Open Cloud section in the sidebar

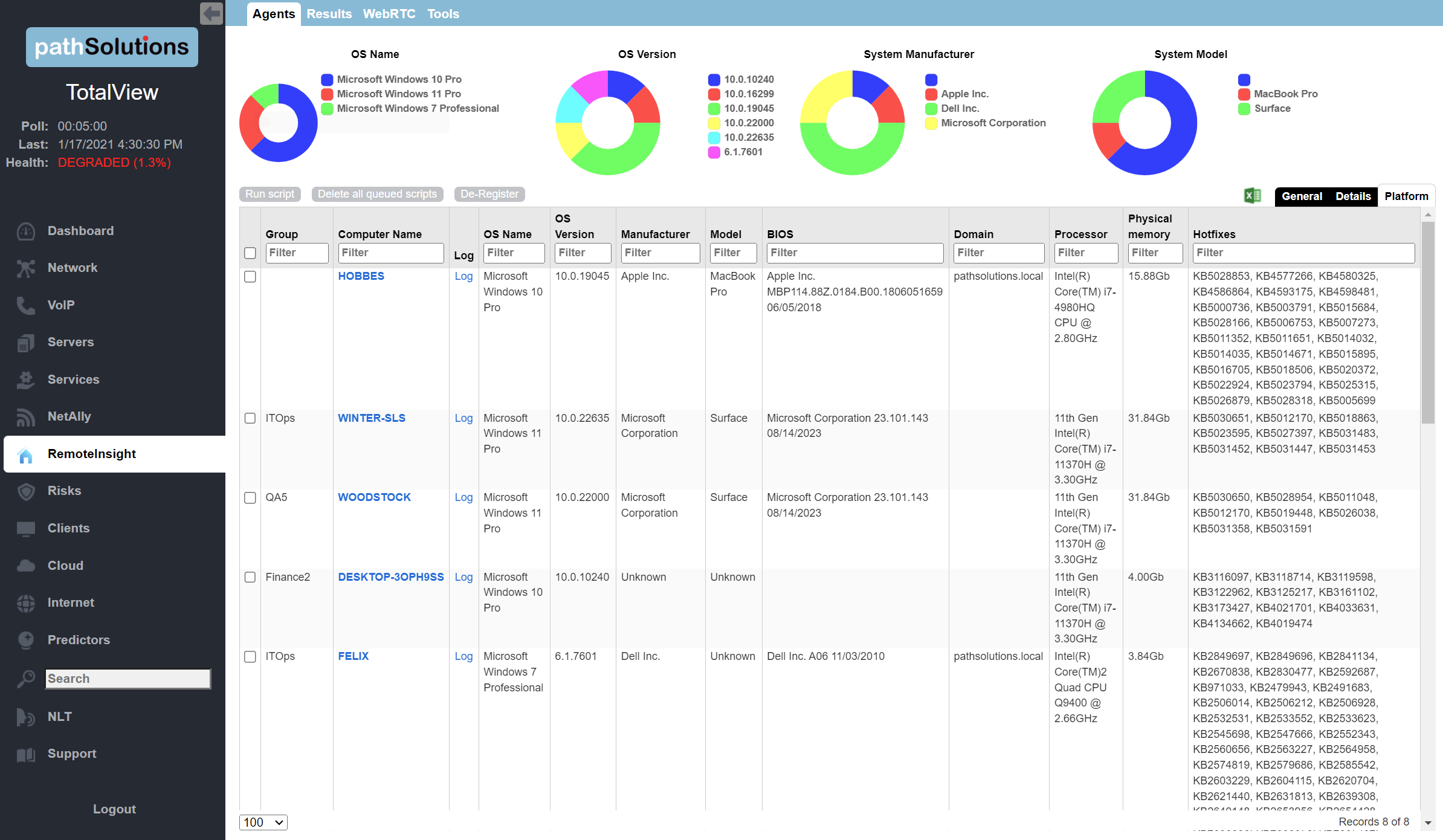(65, 566)
